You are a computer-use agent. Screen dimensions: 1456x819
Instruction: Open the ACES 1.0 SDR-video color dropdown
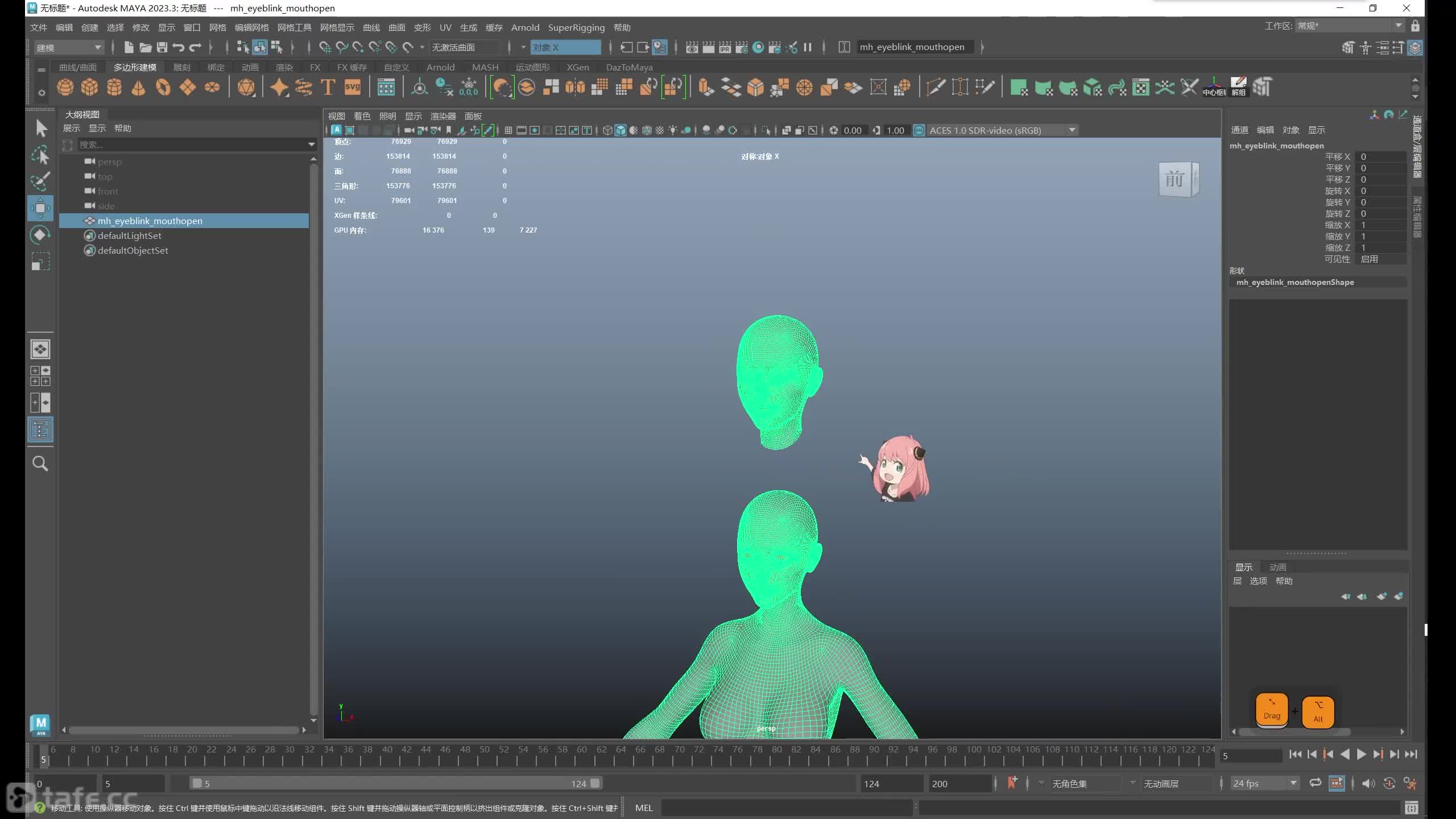1002,130
